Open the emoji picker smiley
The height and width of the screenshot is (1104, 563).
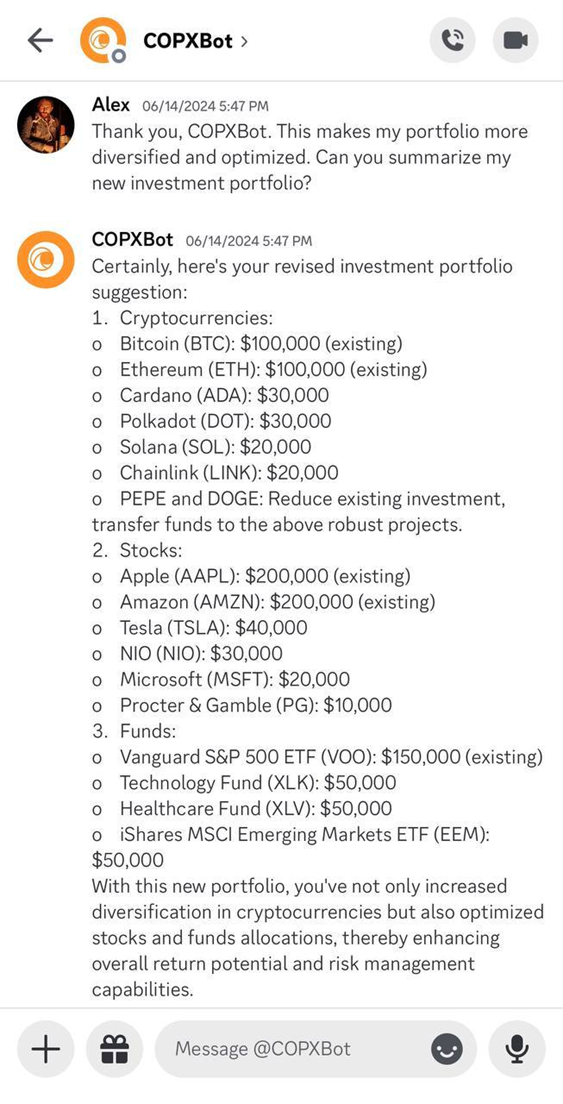pos(447,1050)
